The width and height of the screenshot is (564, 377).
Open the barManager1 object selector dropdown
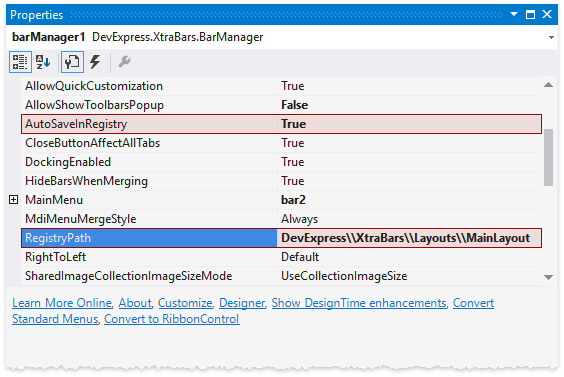[551, 37]
